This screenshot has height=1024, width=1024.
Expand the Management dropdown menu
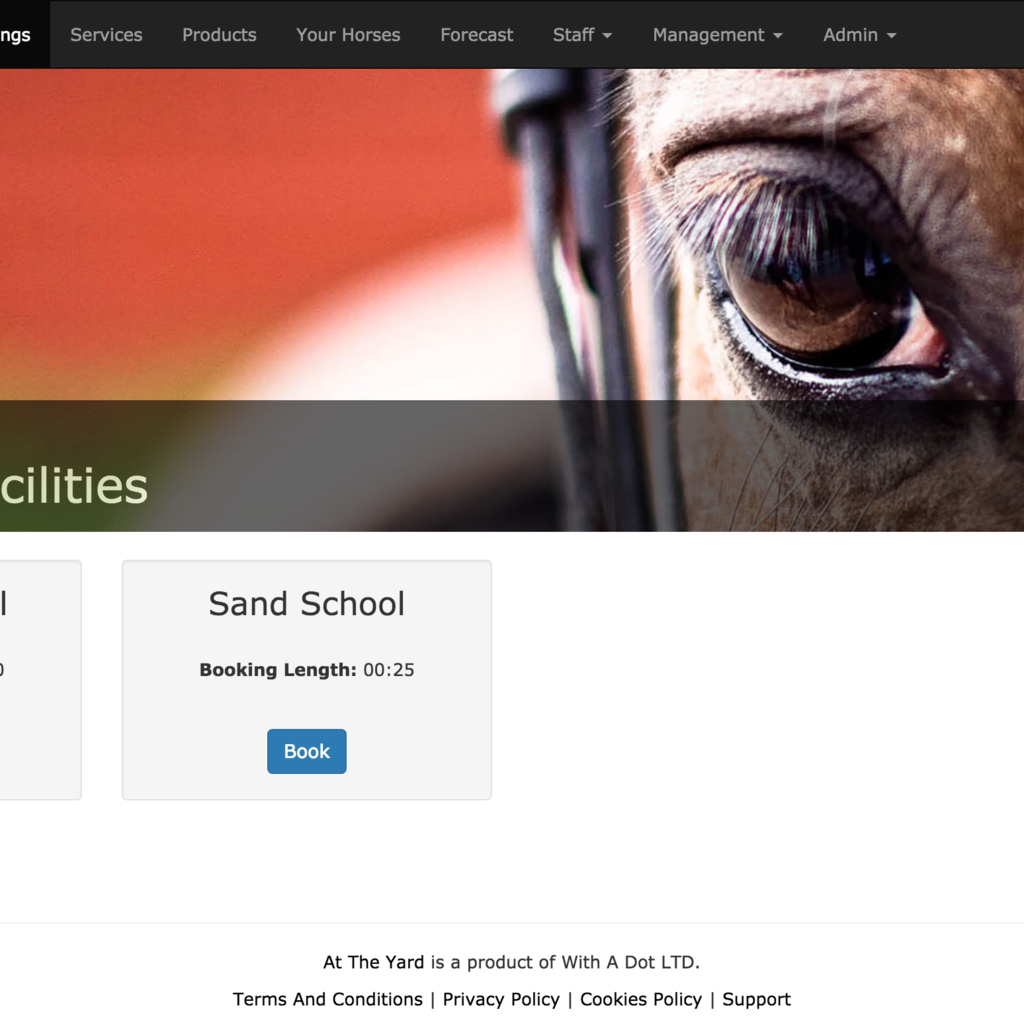tap(718, 35)
